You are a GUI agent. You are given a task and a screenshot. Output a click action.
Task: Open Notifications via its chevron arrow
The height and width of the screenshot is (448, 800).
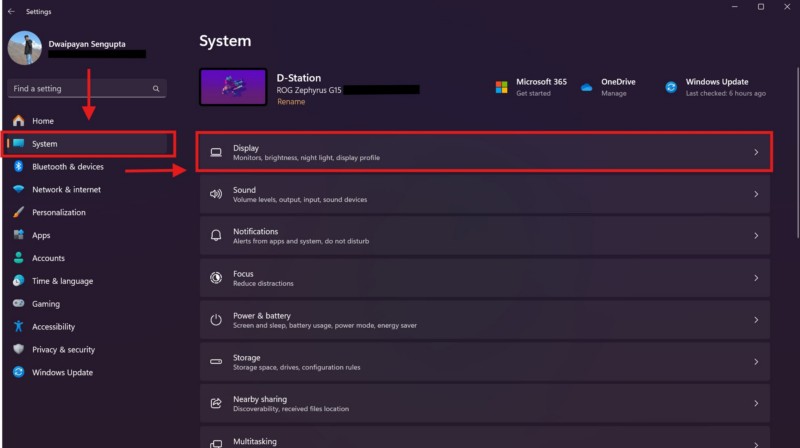click(x=756, y=236)
